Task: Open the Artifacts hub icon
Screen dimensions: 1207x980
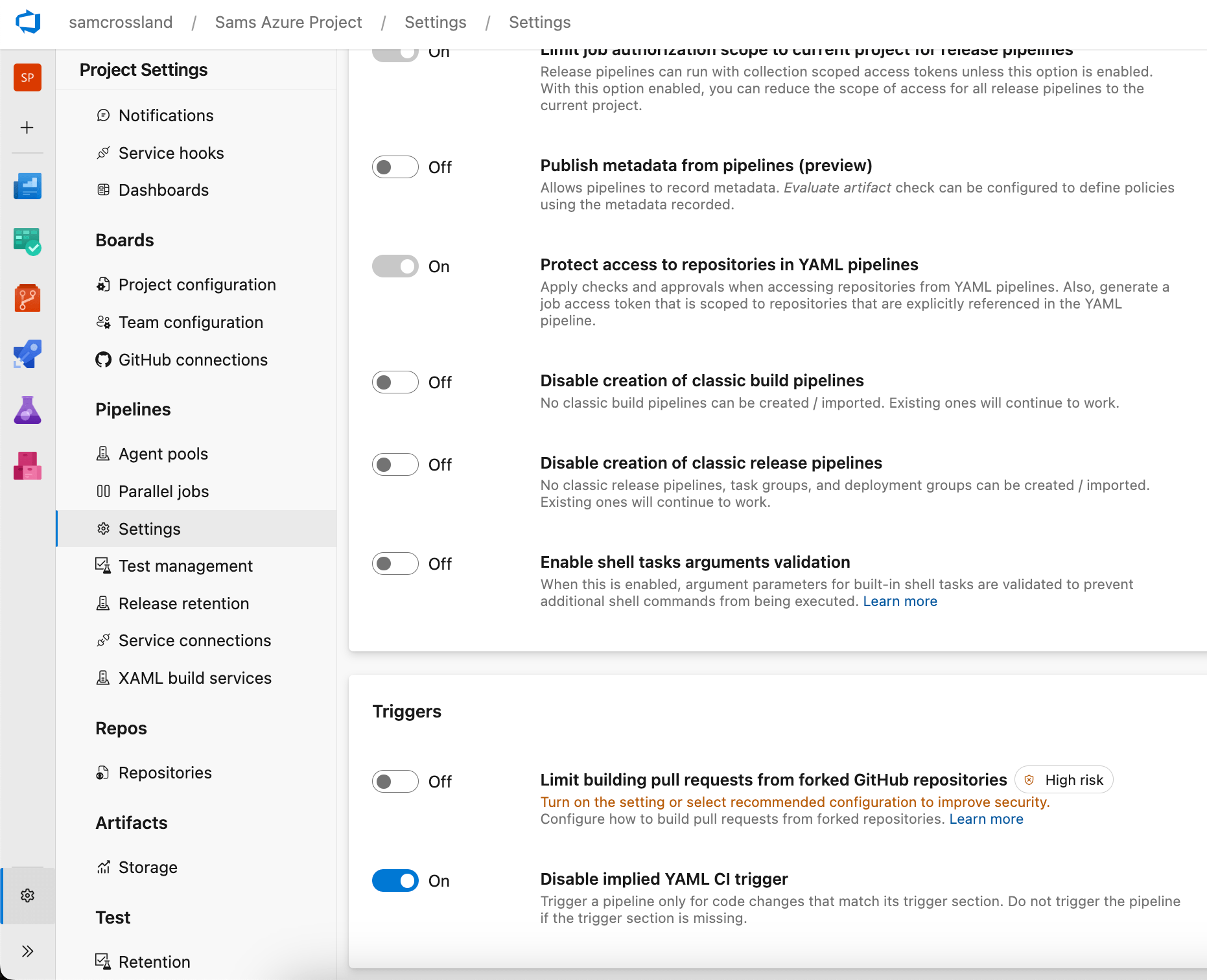Action: click(27, 466)
